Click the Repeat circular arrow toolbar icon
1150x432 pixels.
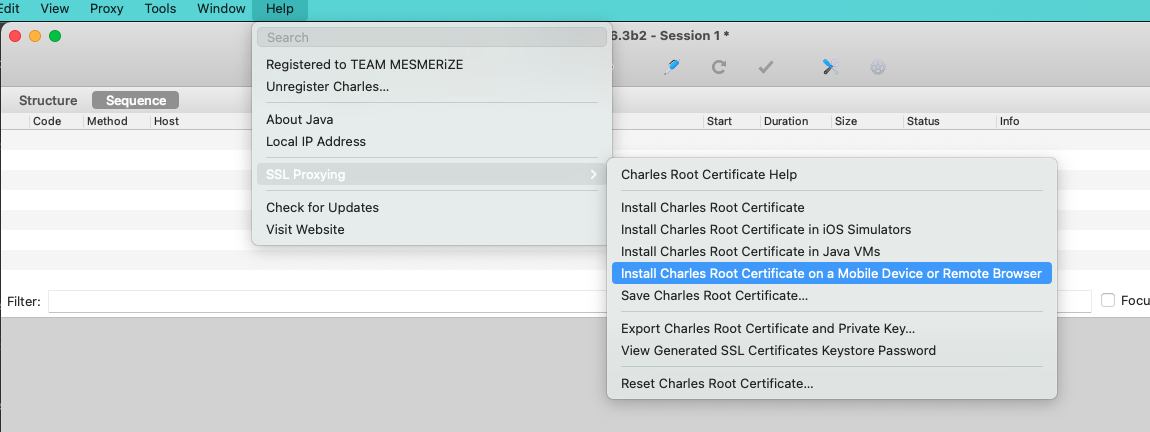[x=719, y=67]
